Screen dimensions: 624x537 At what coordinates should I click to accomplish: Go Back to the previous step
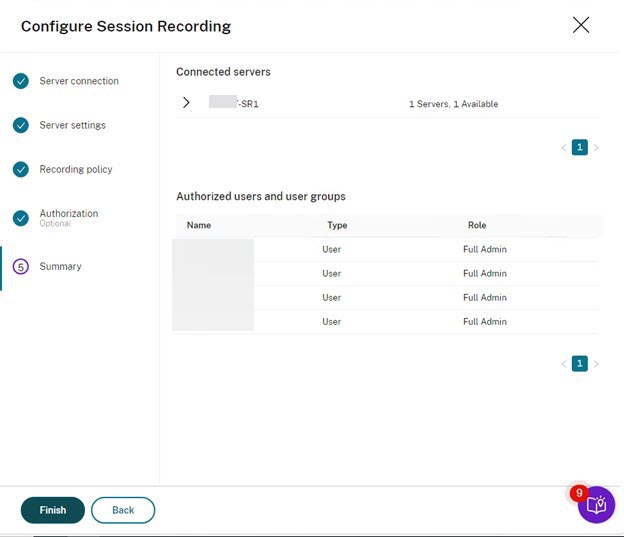pos(123,510)
